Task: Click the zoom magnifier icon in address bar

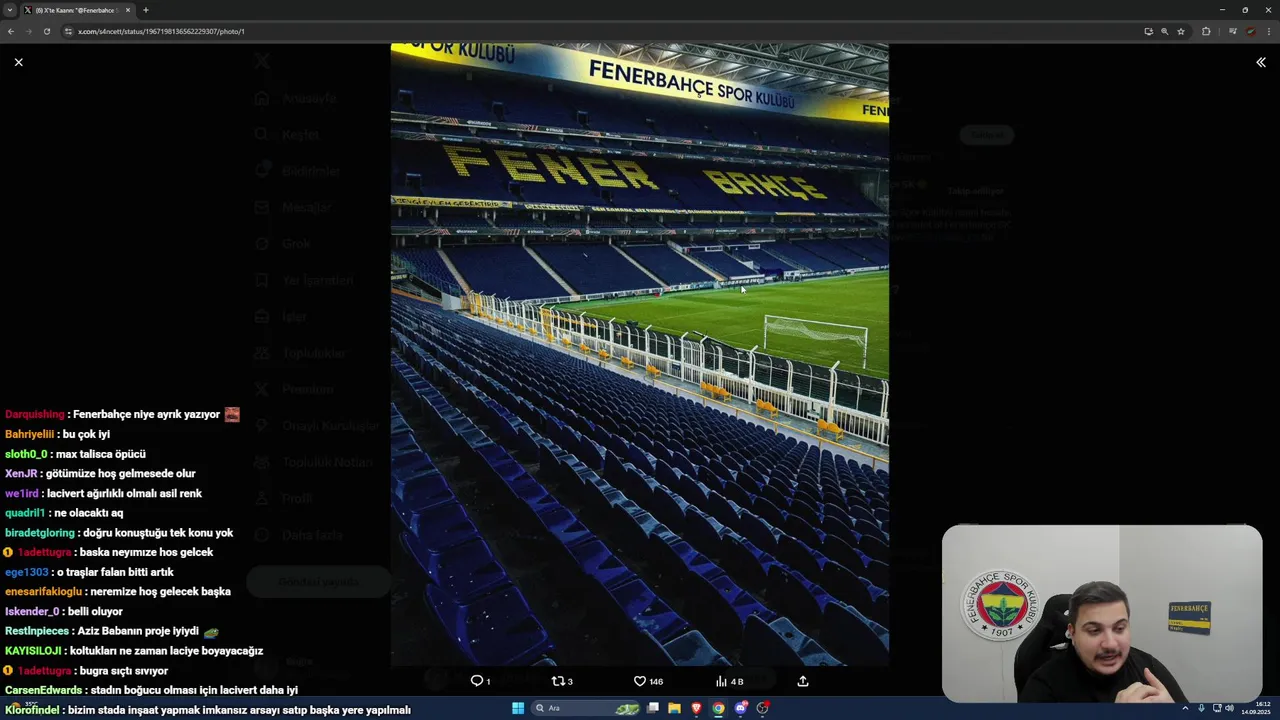Action: 1164,31
